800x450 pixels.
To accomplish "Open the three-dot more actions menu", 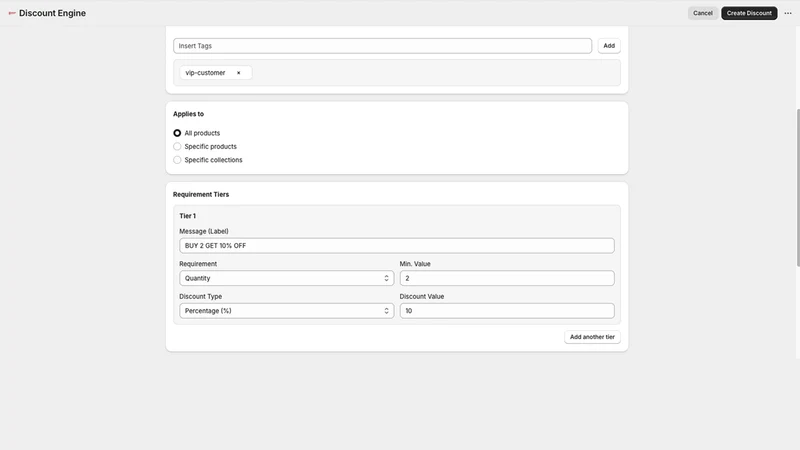I will click(788, 13).
